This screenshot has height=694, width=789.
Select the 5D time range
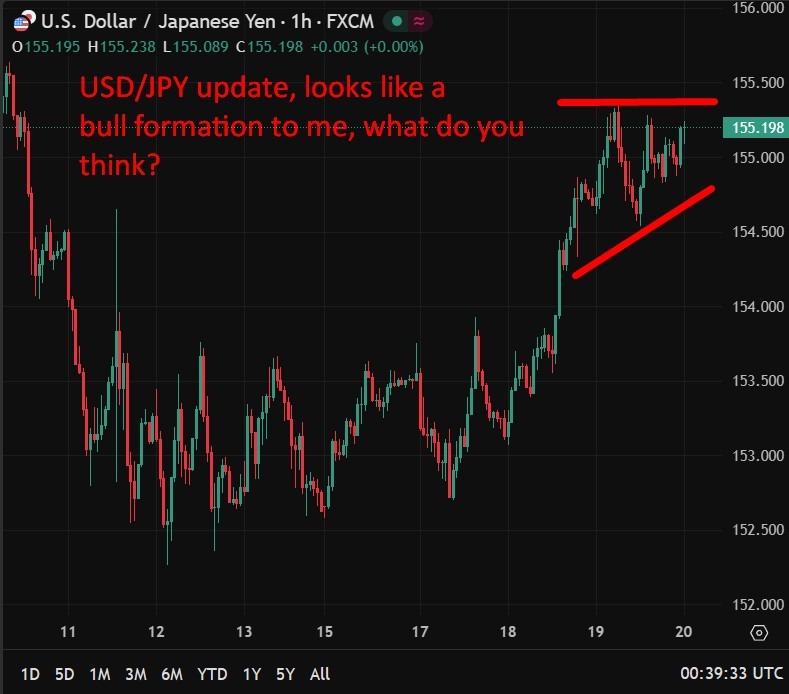click(x=65, y=674)
